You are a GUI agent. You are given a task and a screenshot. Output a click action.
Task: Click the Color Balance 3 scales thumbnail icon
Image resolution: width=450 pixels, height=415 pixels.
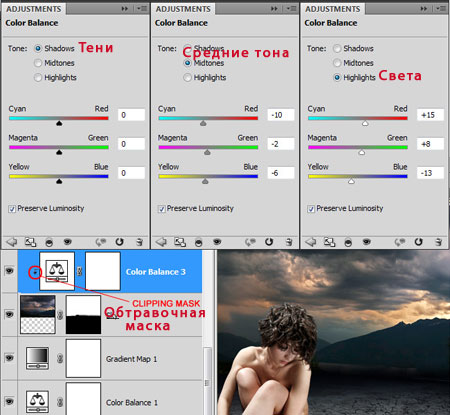click(57, 271)
